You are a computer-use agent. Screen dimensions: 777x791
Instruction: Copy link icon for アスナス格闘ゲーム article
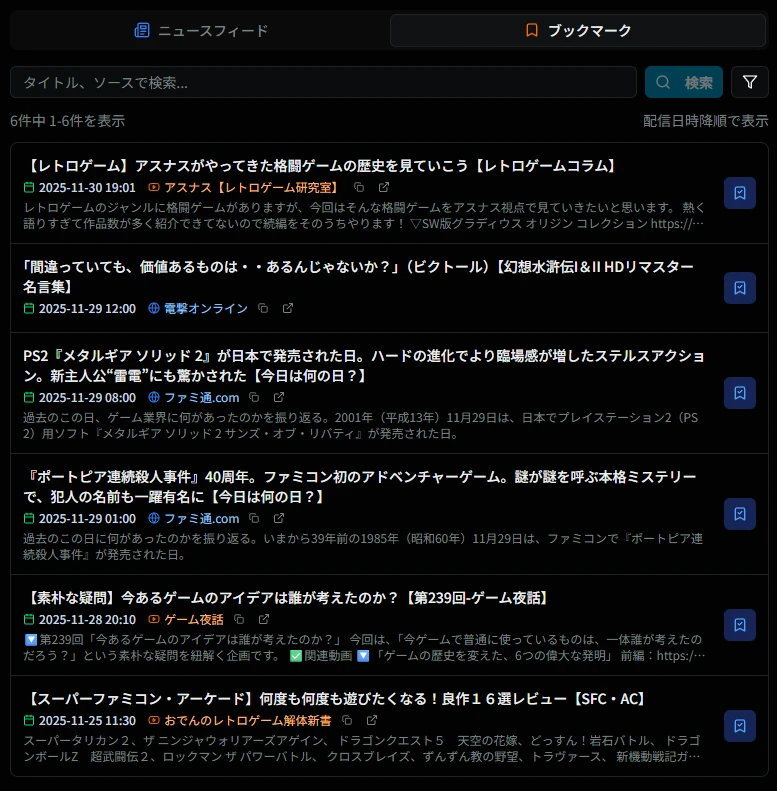pyautogui.click(x=359, y=187)
